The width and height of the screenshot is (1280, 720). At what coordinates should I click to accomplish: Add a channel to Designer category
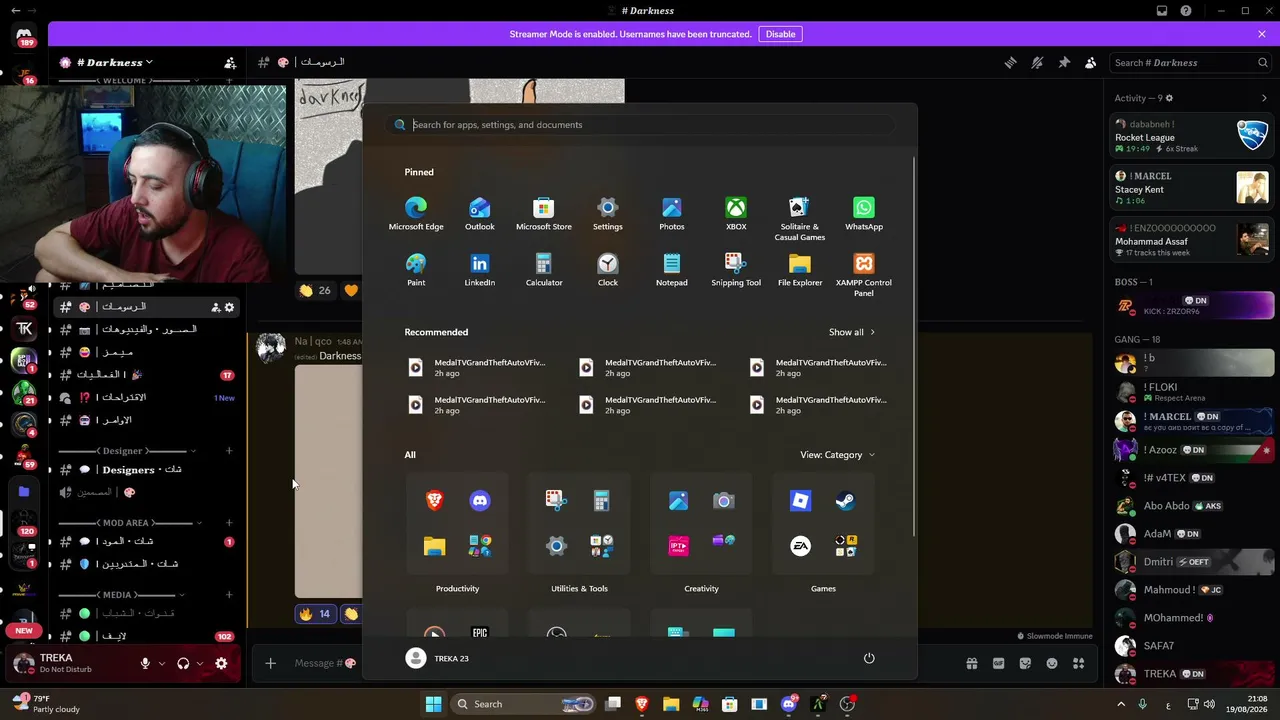(x=229, y=451)
